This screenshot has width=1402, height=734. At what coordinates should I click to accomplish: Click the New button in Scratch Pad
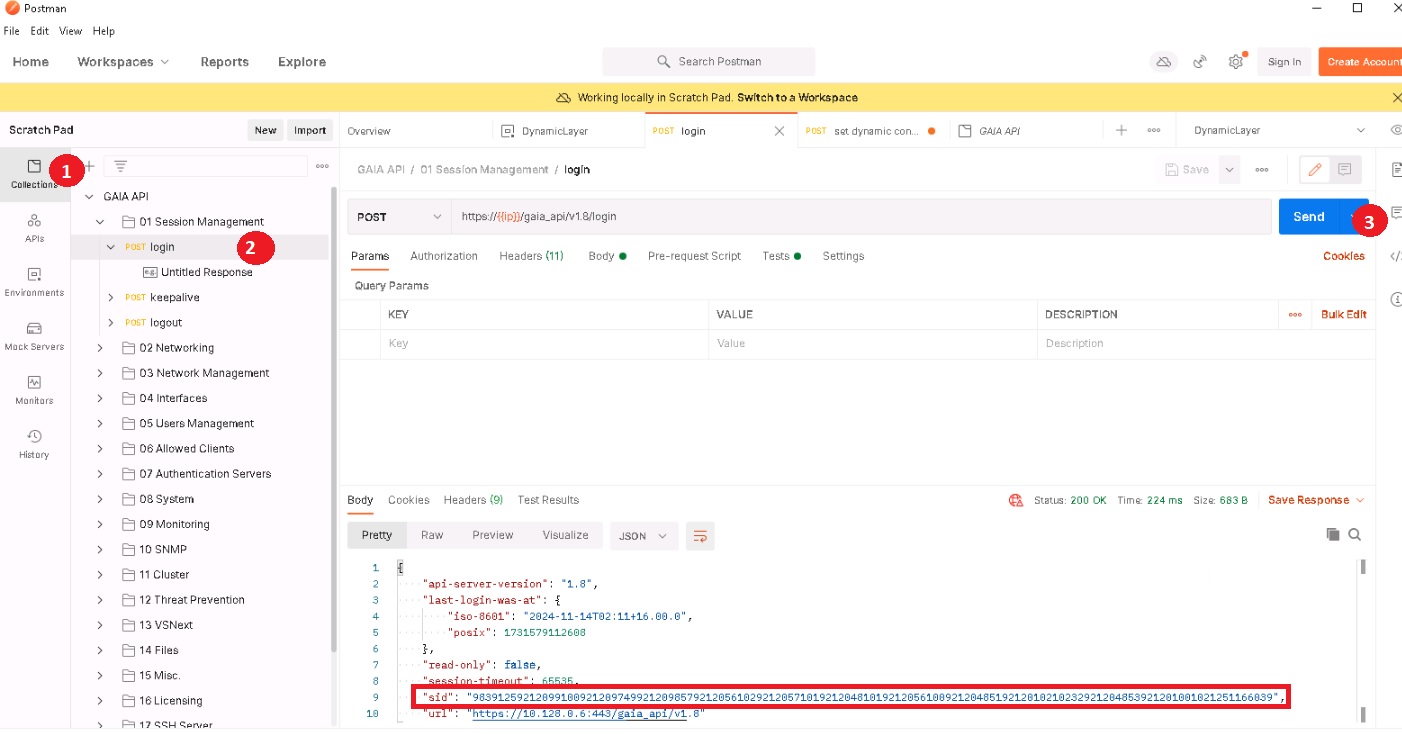pos(265,130)
